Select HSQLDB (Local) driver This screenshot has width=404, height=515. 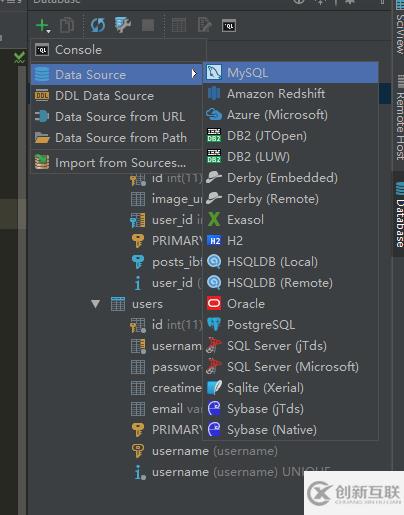pyautogui.click(x=291, y=262)
